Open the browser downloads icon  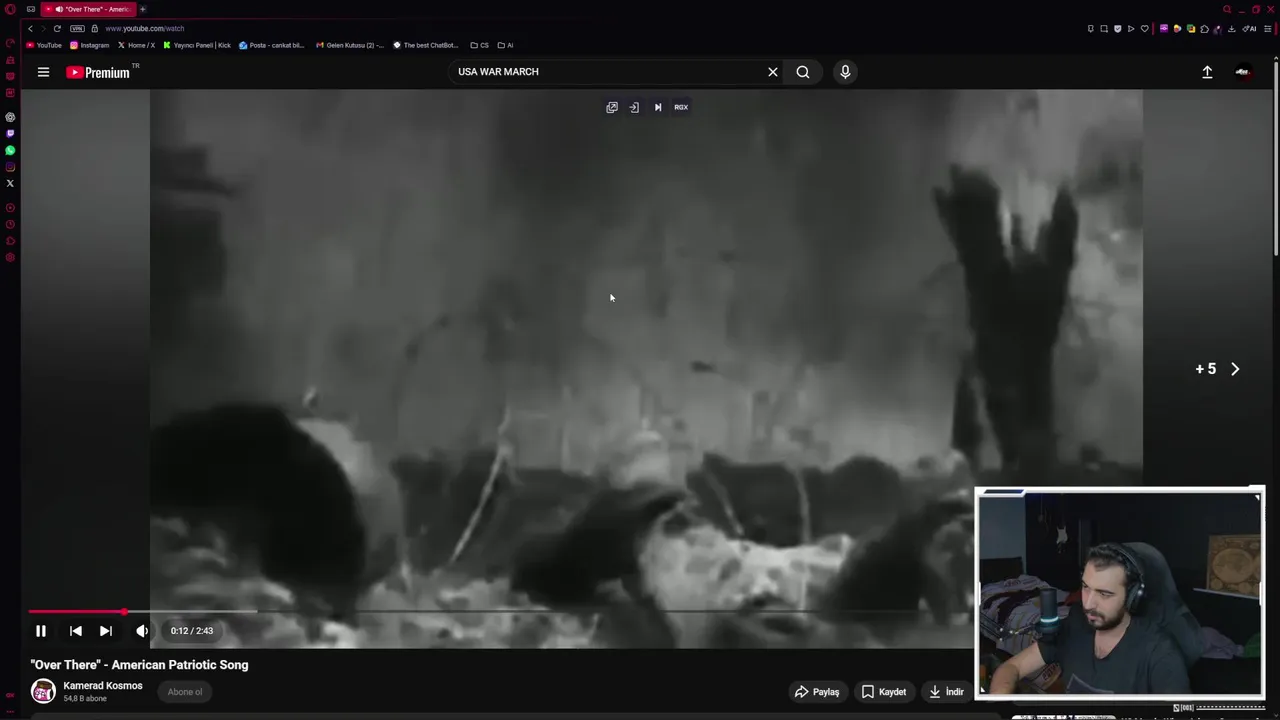(1231, 29)
